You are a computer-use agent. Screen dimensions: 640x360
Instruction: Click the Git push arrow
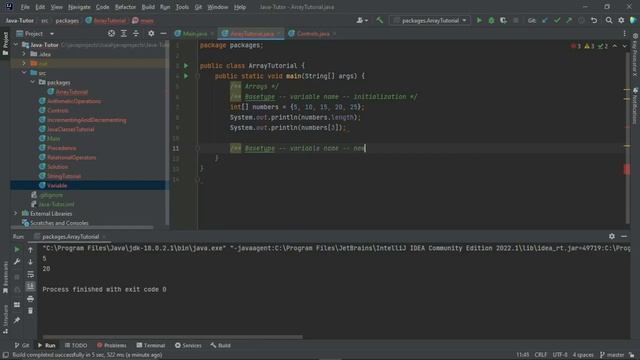pos(569,20)
